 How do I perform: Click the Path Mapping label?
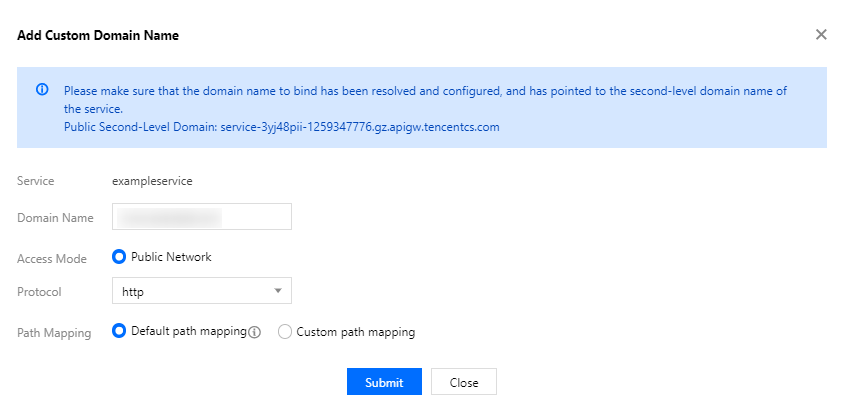click(54, 333)
